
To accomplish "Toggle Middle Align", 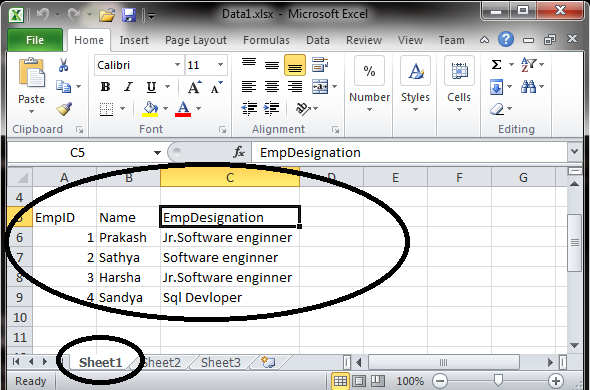I will point(272,65).
